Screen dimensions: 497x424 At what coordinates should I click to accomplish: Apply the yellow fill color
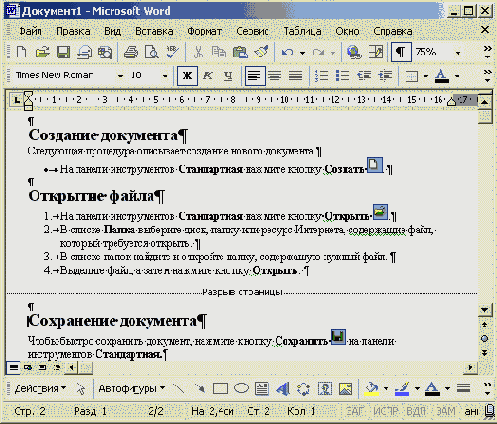point(372,389)
